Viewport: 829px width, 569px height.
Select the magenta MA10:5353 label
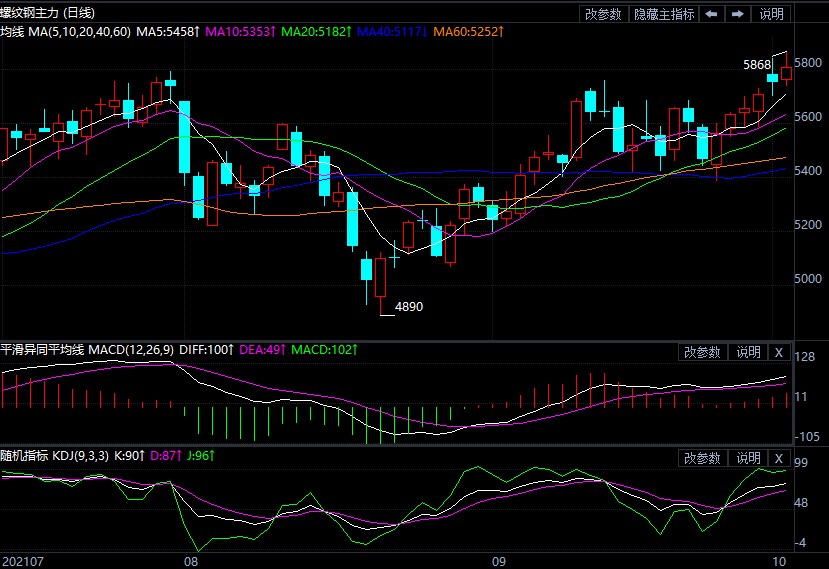tap(239, 33)
